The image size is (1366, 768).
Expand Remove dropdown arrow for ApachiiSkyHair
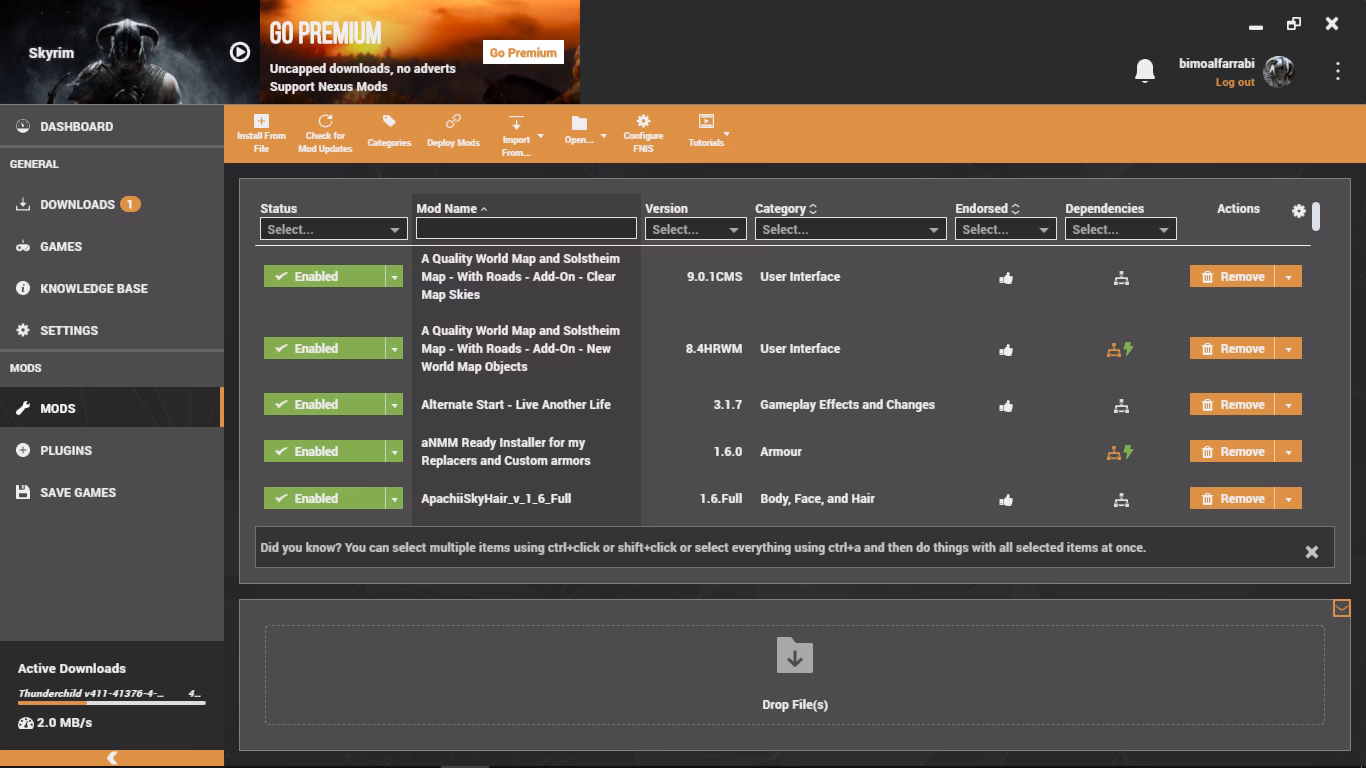pos(1289,499)
